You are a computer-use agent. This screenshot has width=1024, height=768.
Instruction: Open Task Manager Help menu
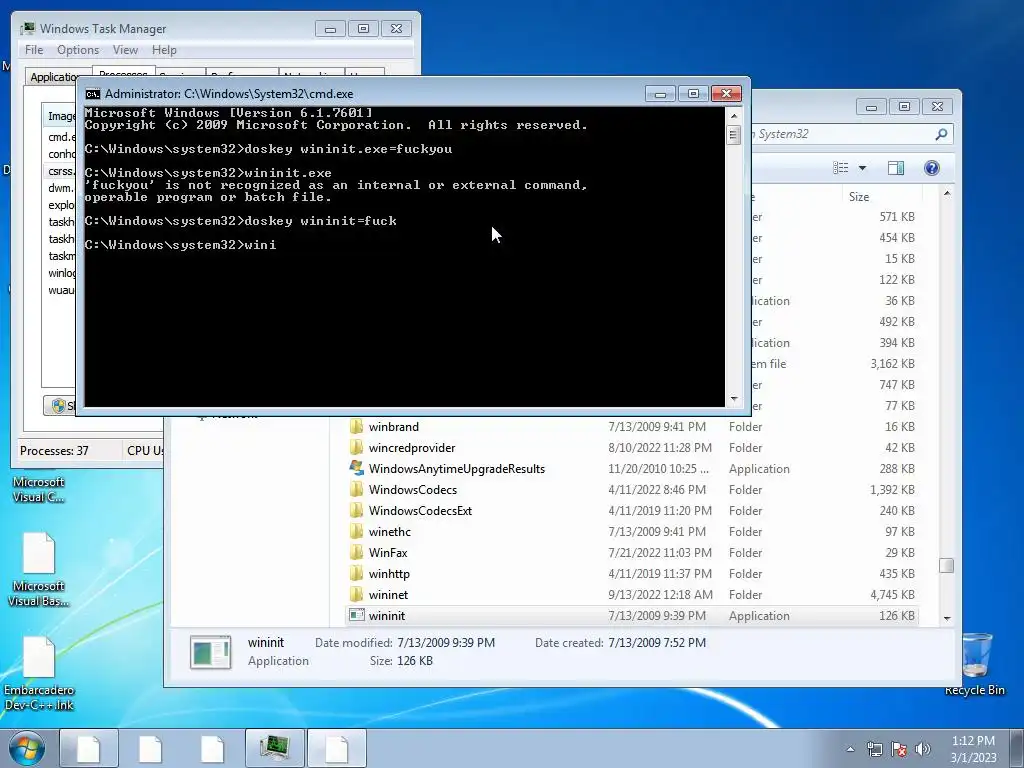164,50
